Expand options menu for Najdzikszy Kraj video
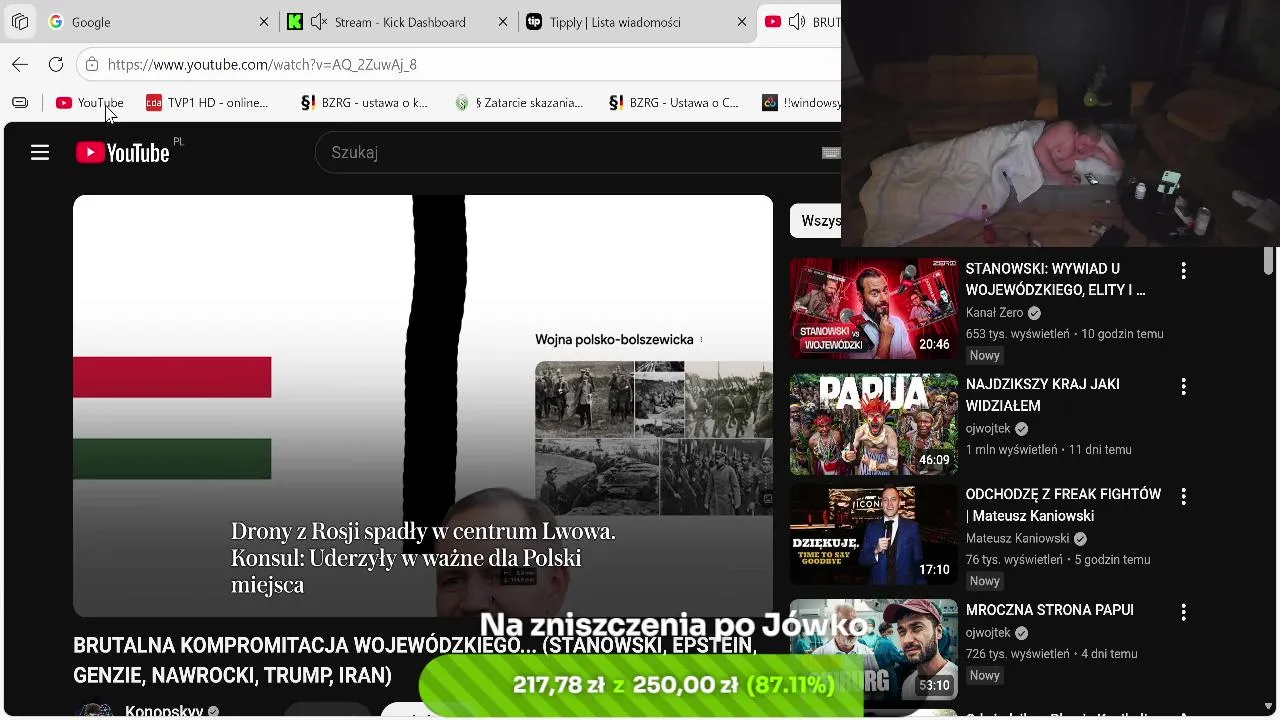 pos(1183,386)
